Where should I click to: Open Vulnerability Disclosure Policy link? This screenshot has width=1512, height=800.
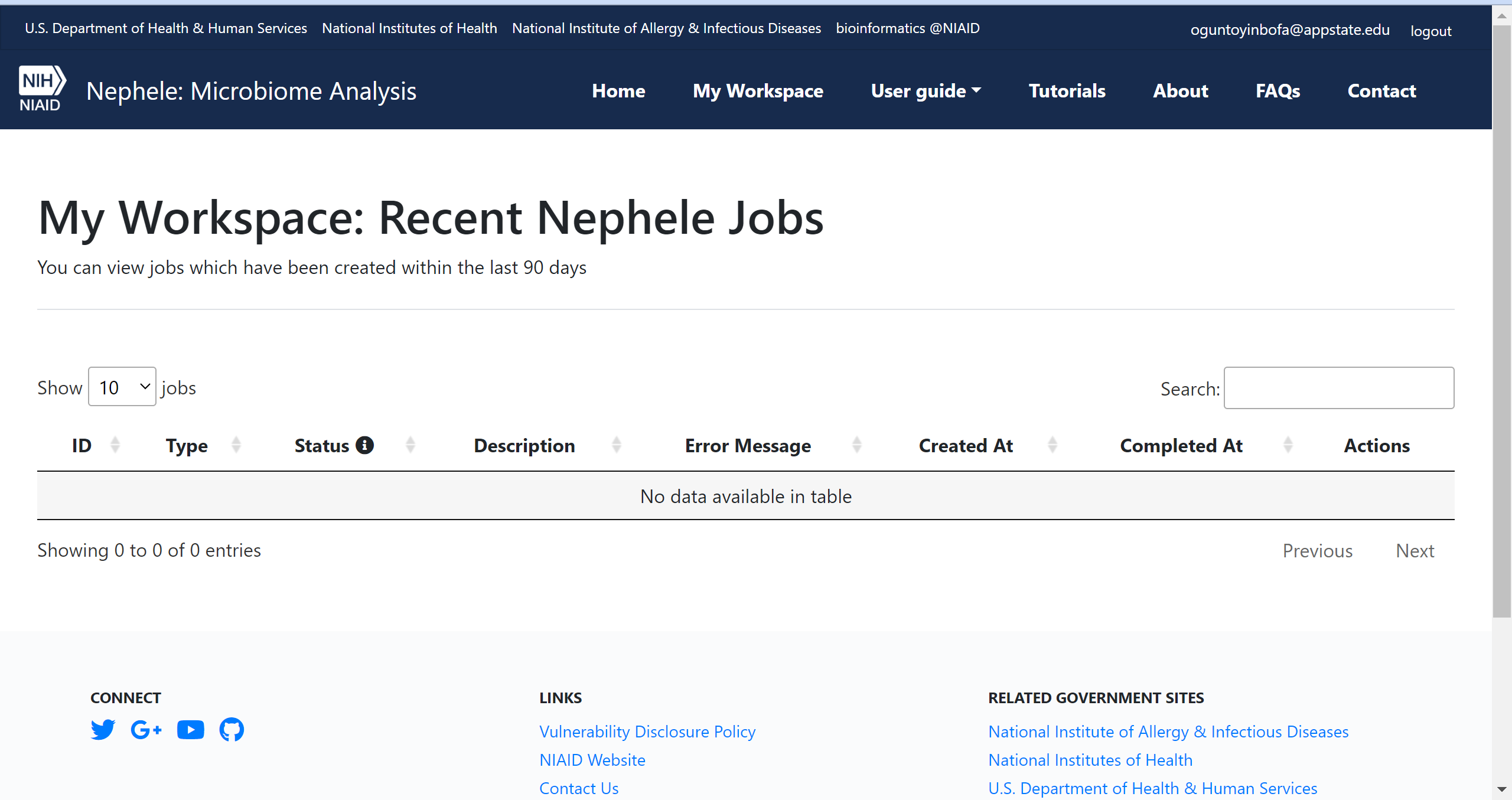pyautogui.click(x=647, y=732)
